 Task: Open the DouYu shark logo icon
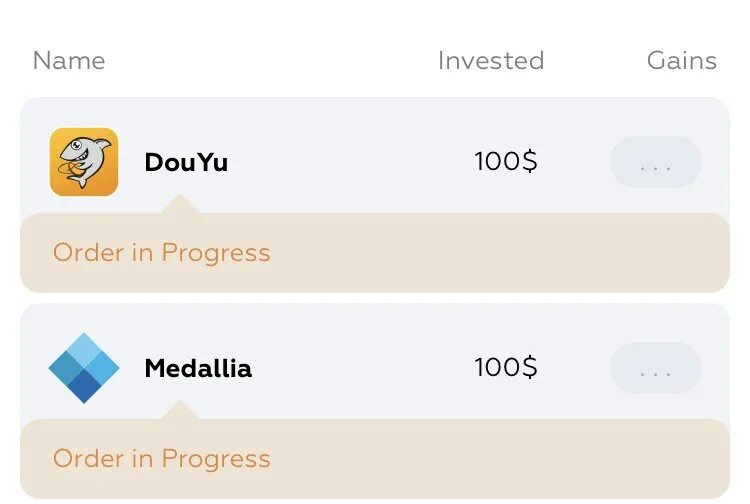(84, 162)
